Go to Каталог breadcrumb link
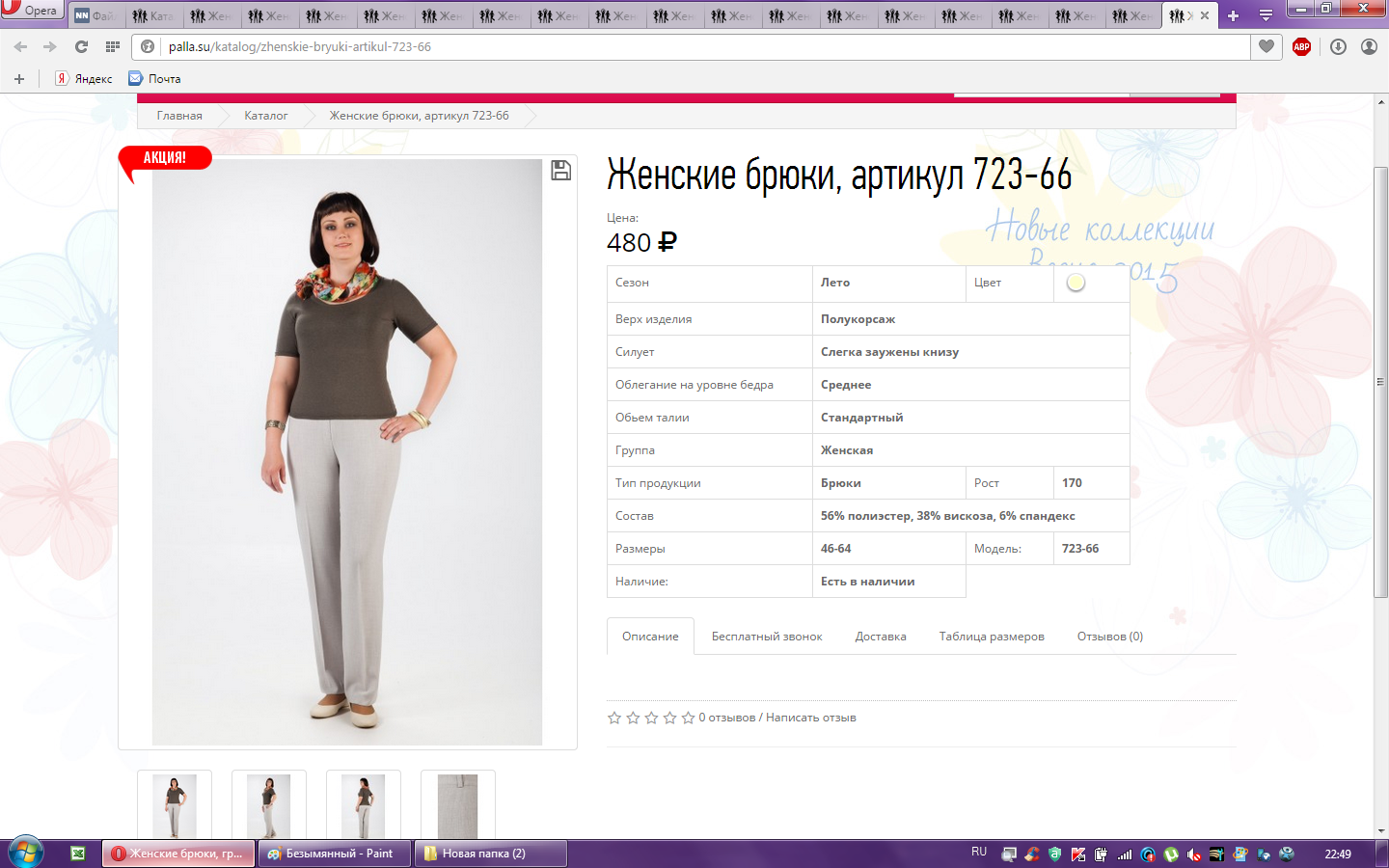Screen dimensions: 1389x868 coord(265,116)
